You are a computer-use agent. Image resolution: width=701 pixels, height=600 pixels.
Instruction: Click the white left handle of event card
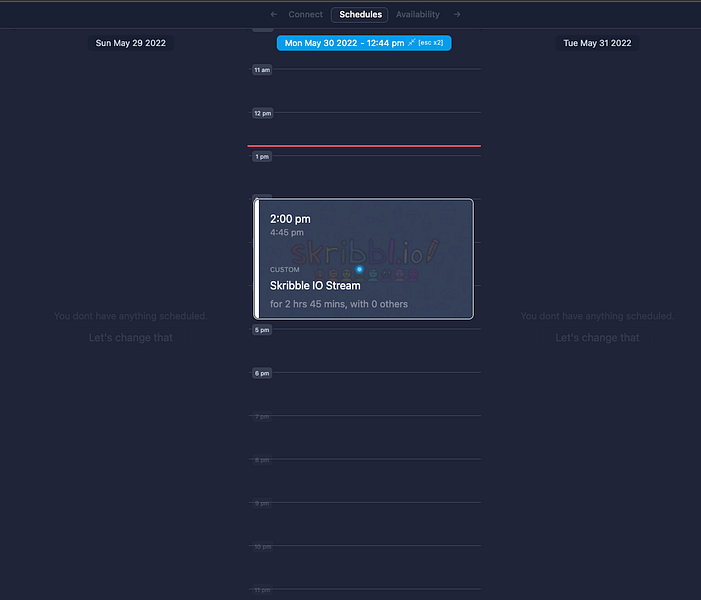(x=257, y=259)
